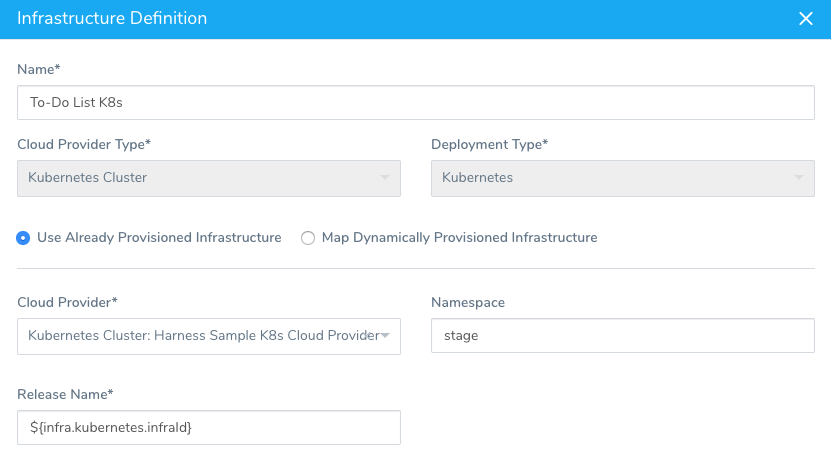
Task: Click the Namespace field containing stage
Action: tap(623, 336)
